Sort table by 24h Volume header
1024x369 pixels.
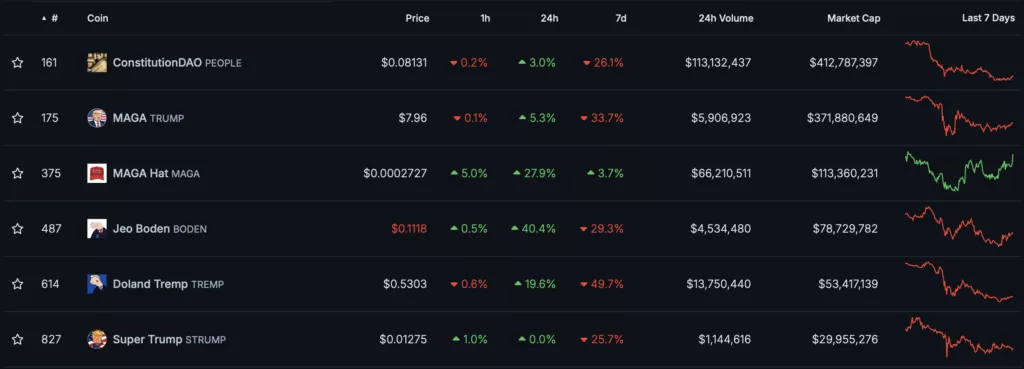(726, 18)
